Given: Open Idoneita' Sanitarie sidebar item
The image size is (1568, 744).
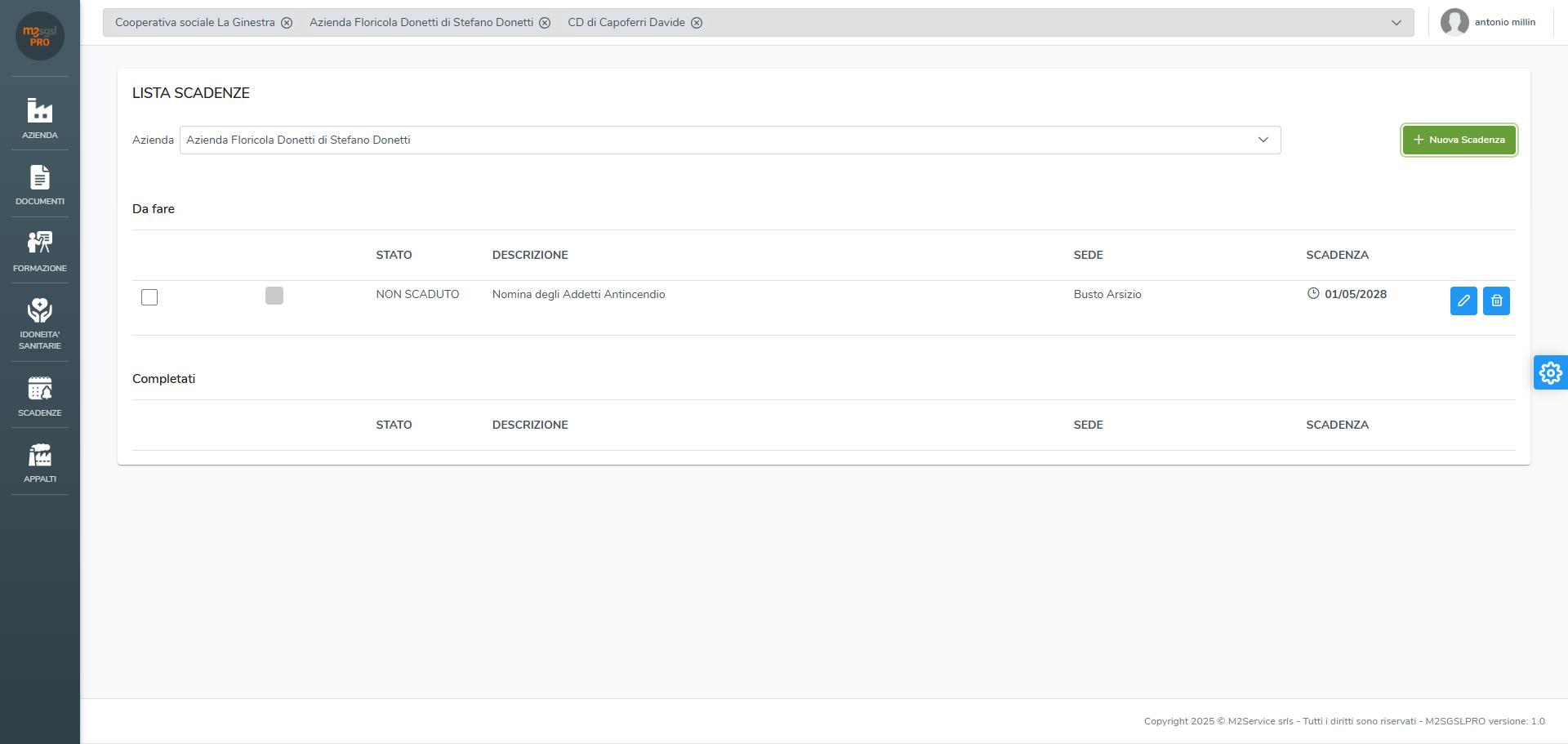Looking at the screenshot, I should (x=40, y=323).
